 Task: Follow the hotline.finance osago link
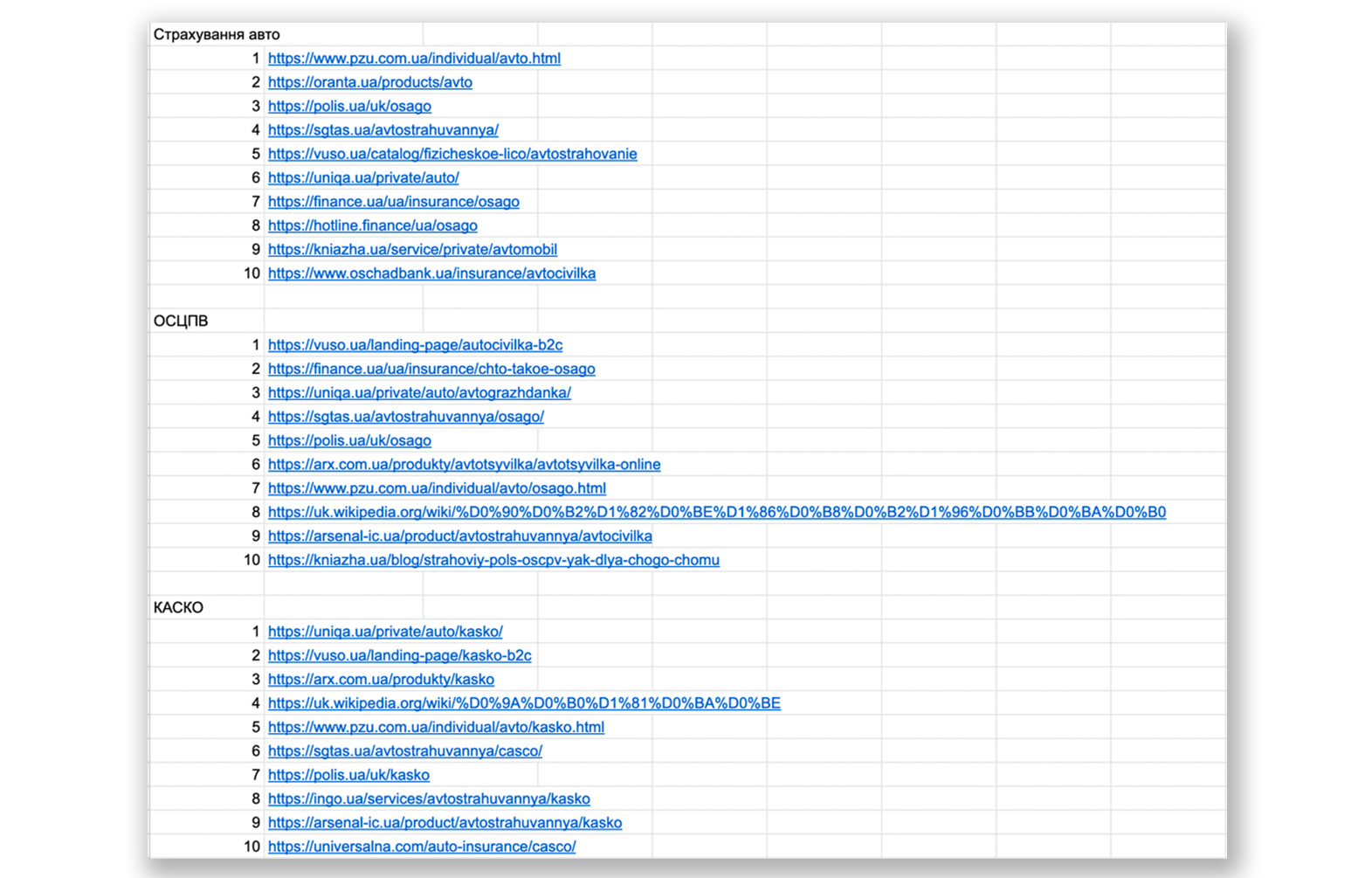372,225
